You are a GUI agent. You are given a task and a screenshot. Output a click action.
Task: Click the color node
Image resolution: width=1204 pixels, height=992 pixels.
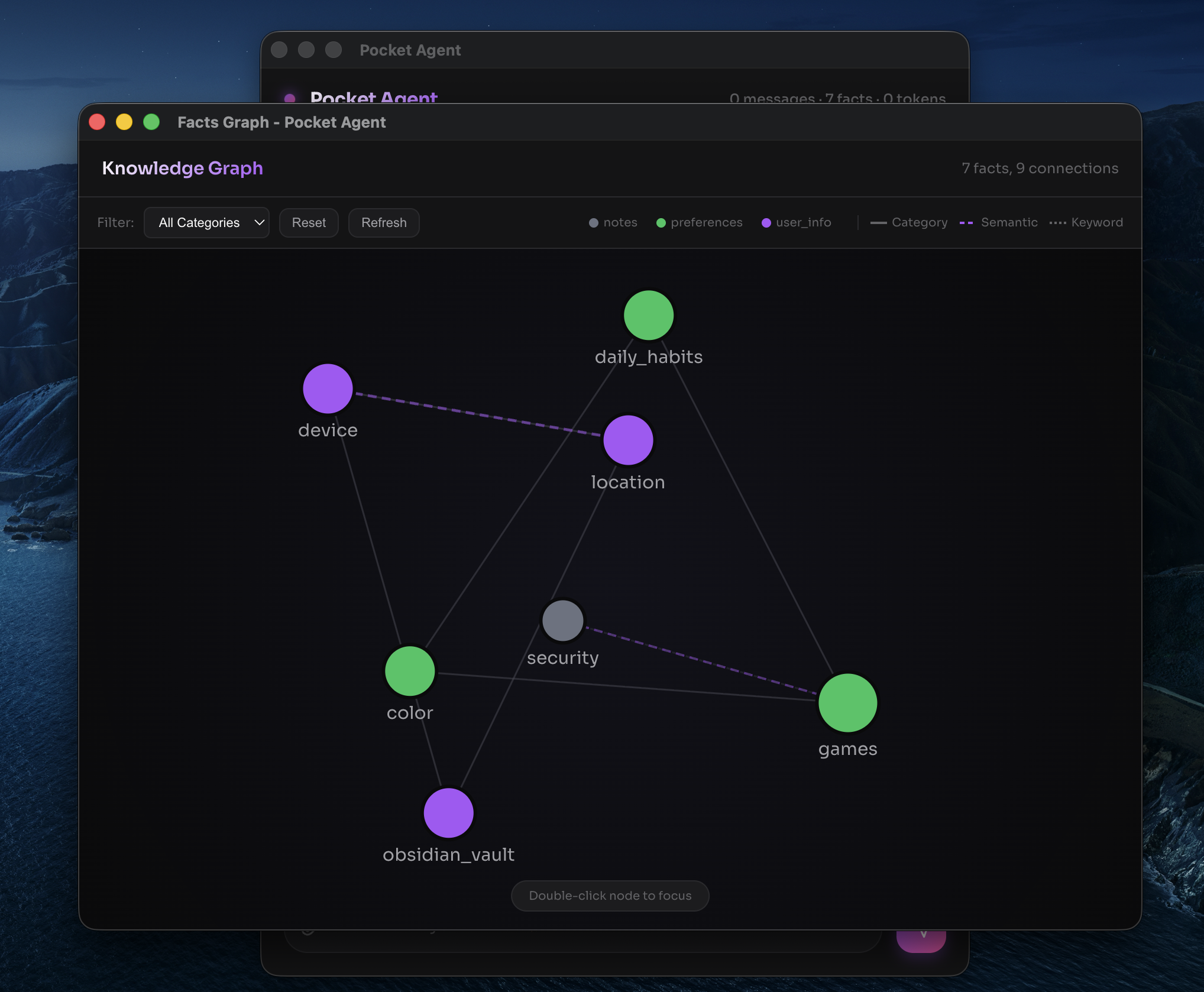coord(409,671)
